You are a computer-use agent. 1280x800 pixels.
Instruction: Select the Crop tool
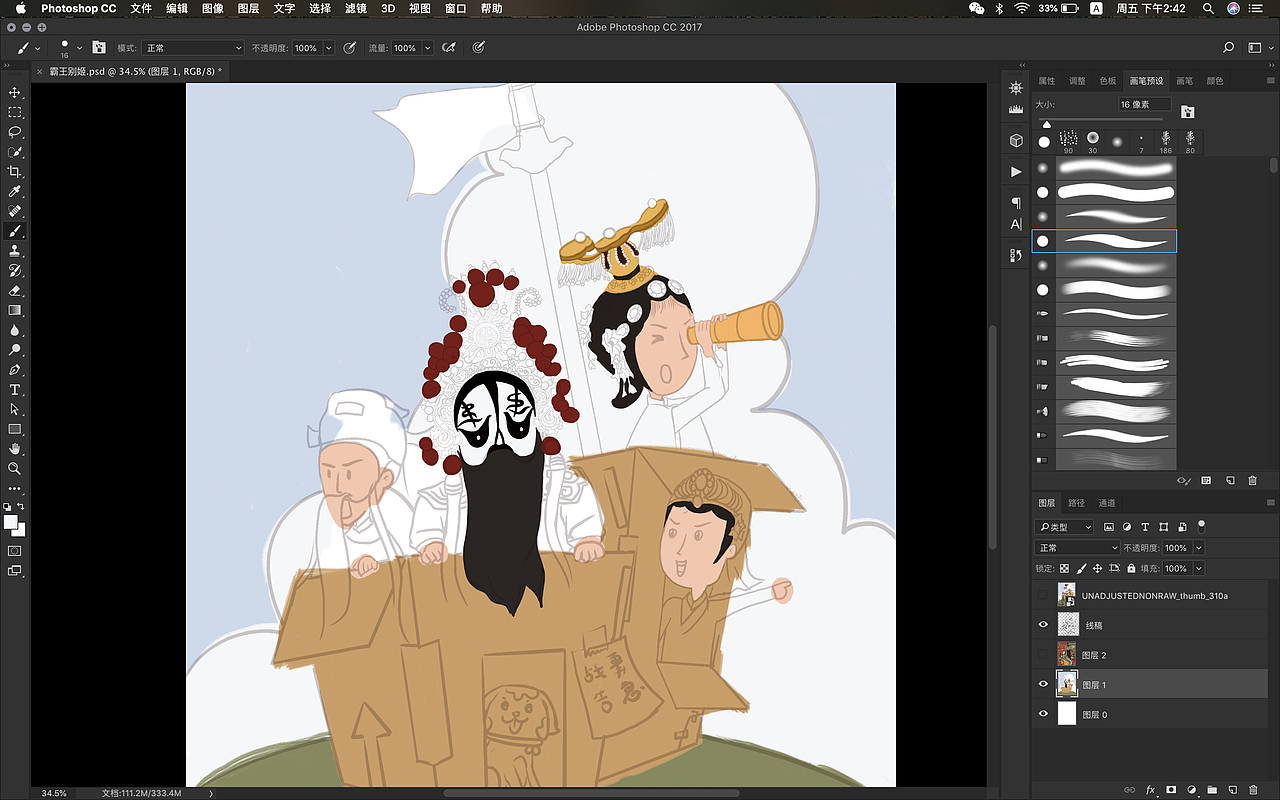[15, 172]
